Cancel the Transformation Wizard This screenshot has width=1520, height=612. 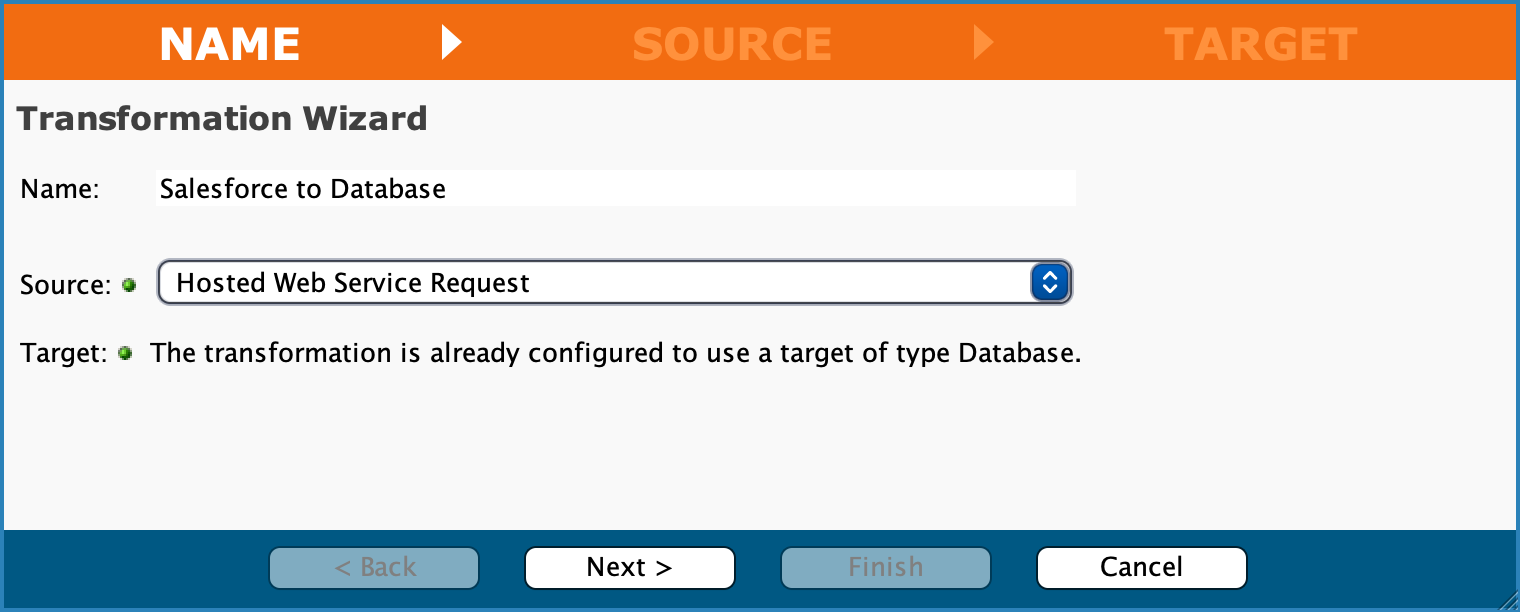(x=1141, y=567)
